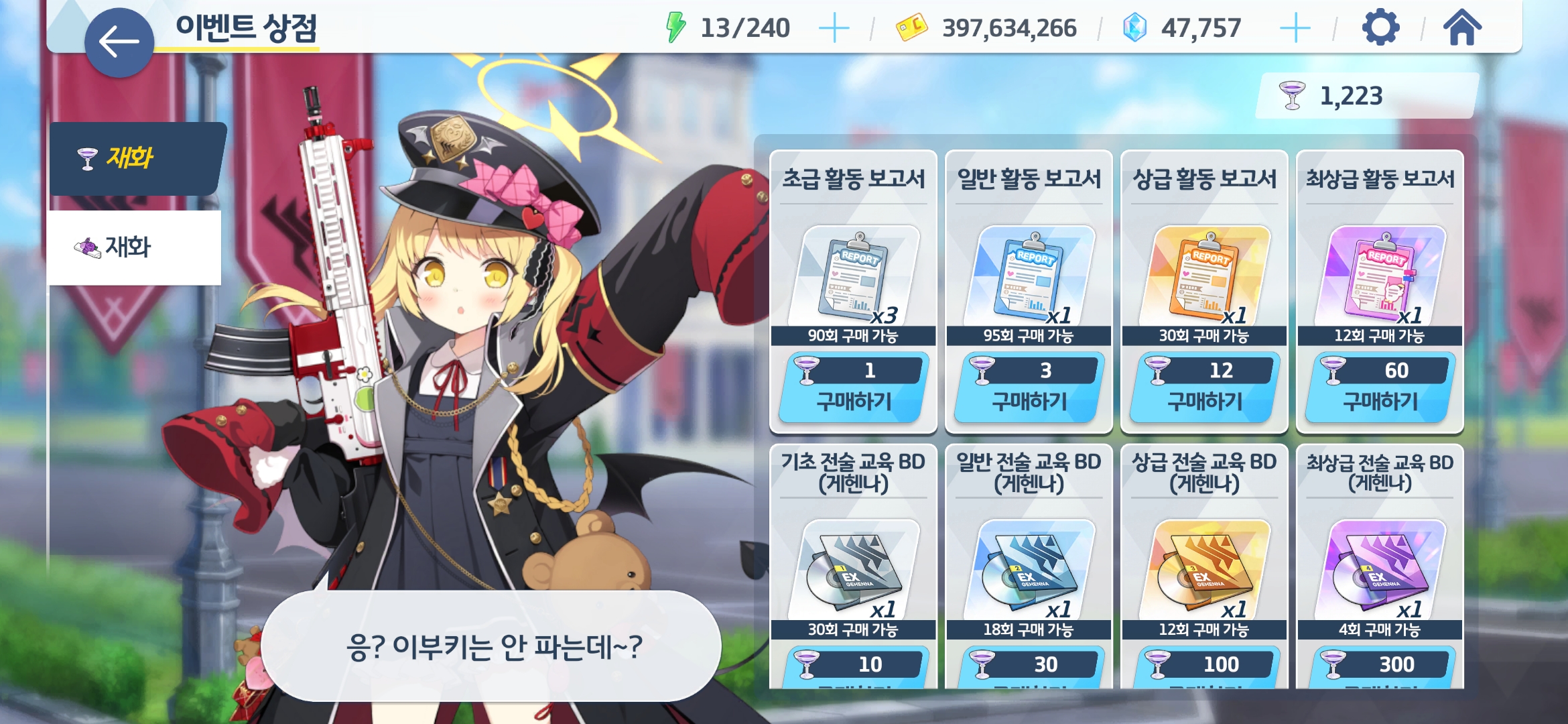Go back using the arrow button

pyautogui.click(x=119, y=42)
